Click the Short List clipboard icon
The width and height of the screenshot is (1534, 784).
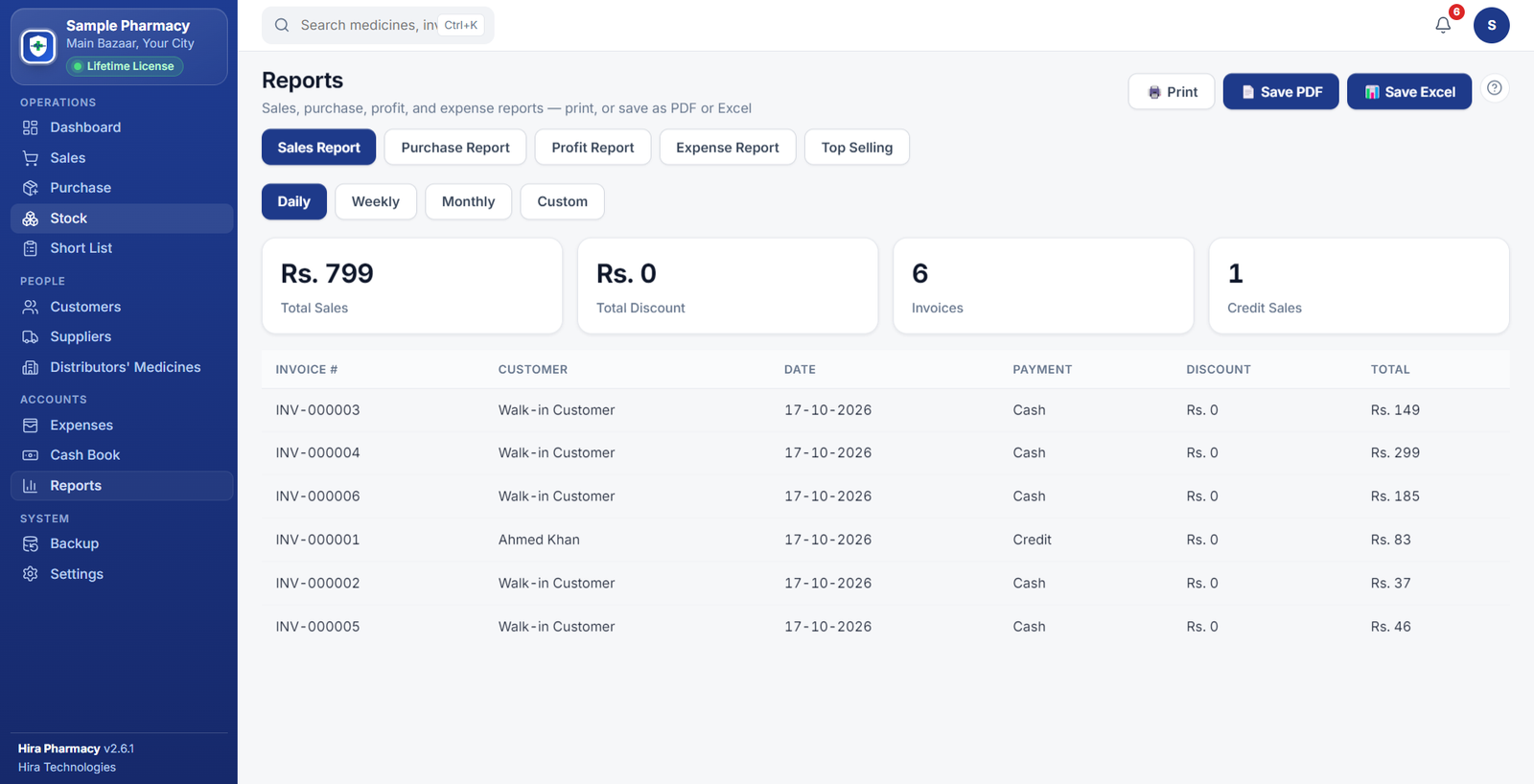31,248
